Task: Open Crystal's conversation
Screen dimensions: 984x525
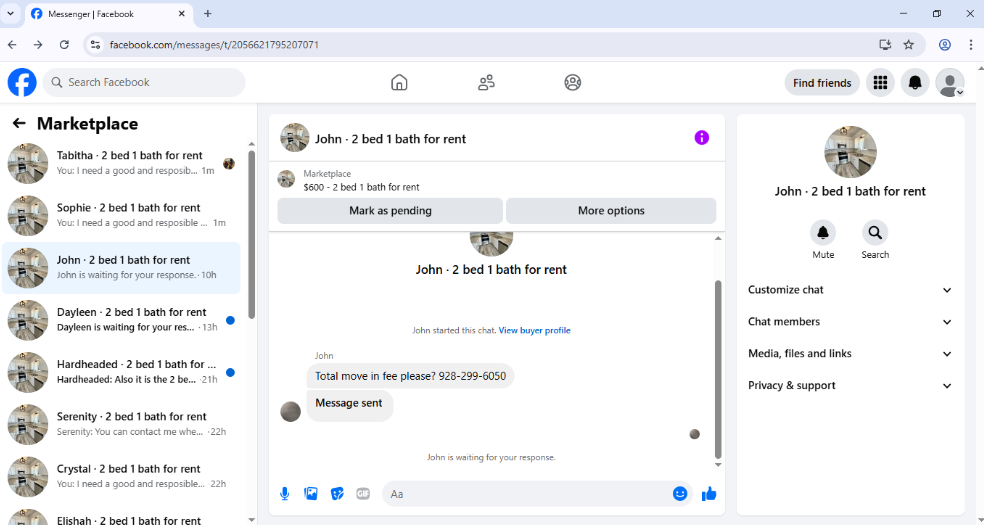Action: coord(122,476)
